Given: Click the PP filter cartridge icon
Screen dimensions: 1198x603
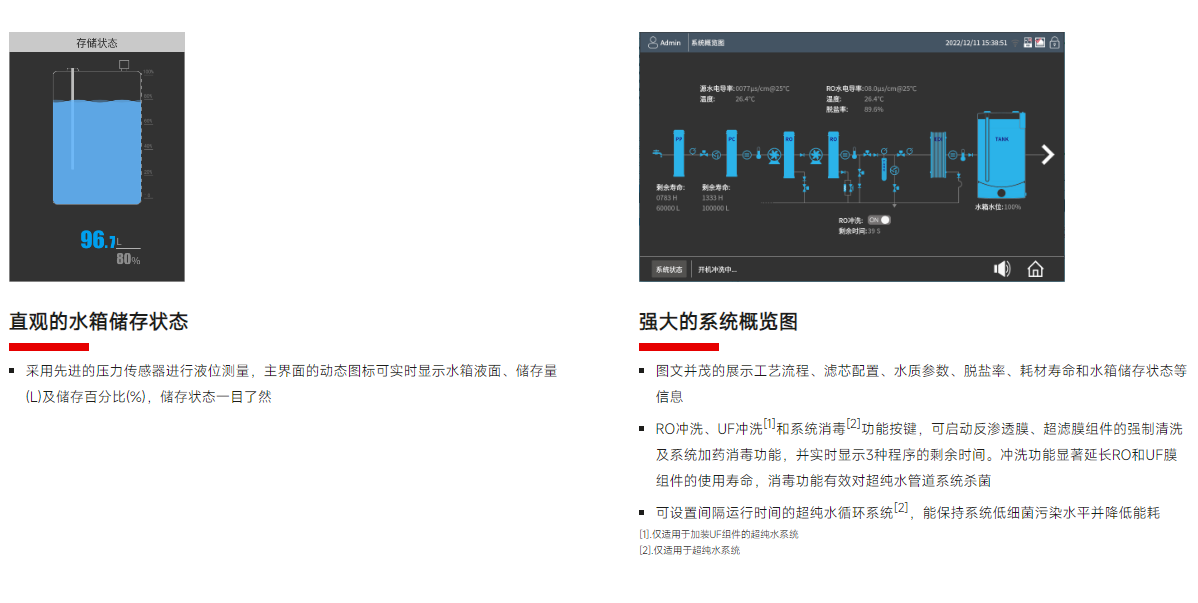Looking at the screenshot, I should tap(680, 153).
